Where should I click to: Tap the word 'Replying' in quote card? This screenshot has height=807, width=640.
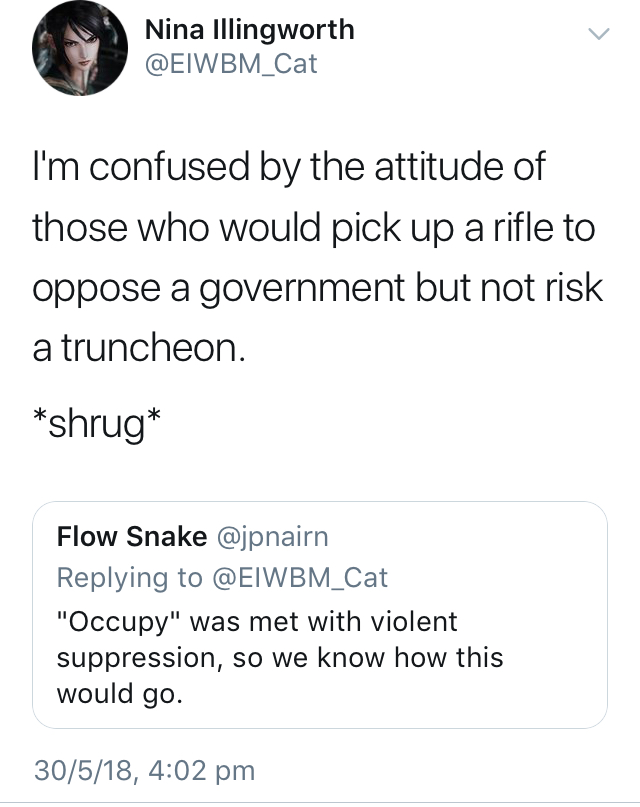click(112, 578)
